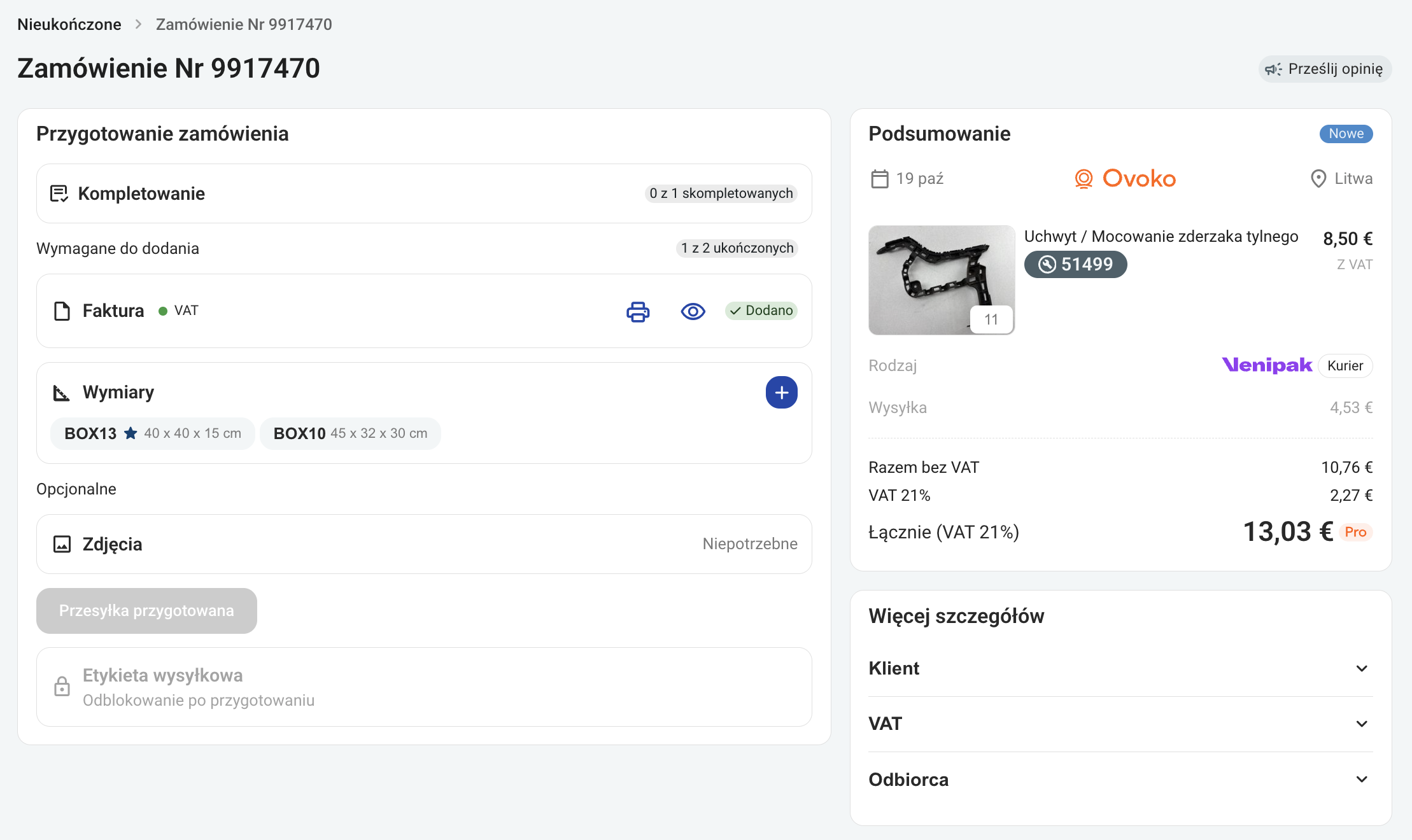Click the print invoice icon
1412x840 pixels.
click(x=638, y=311)
